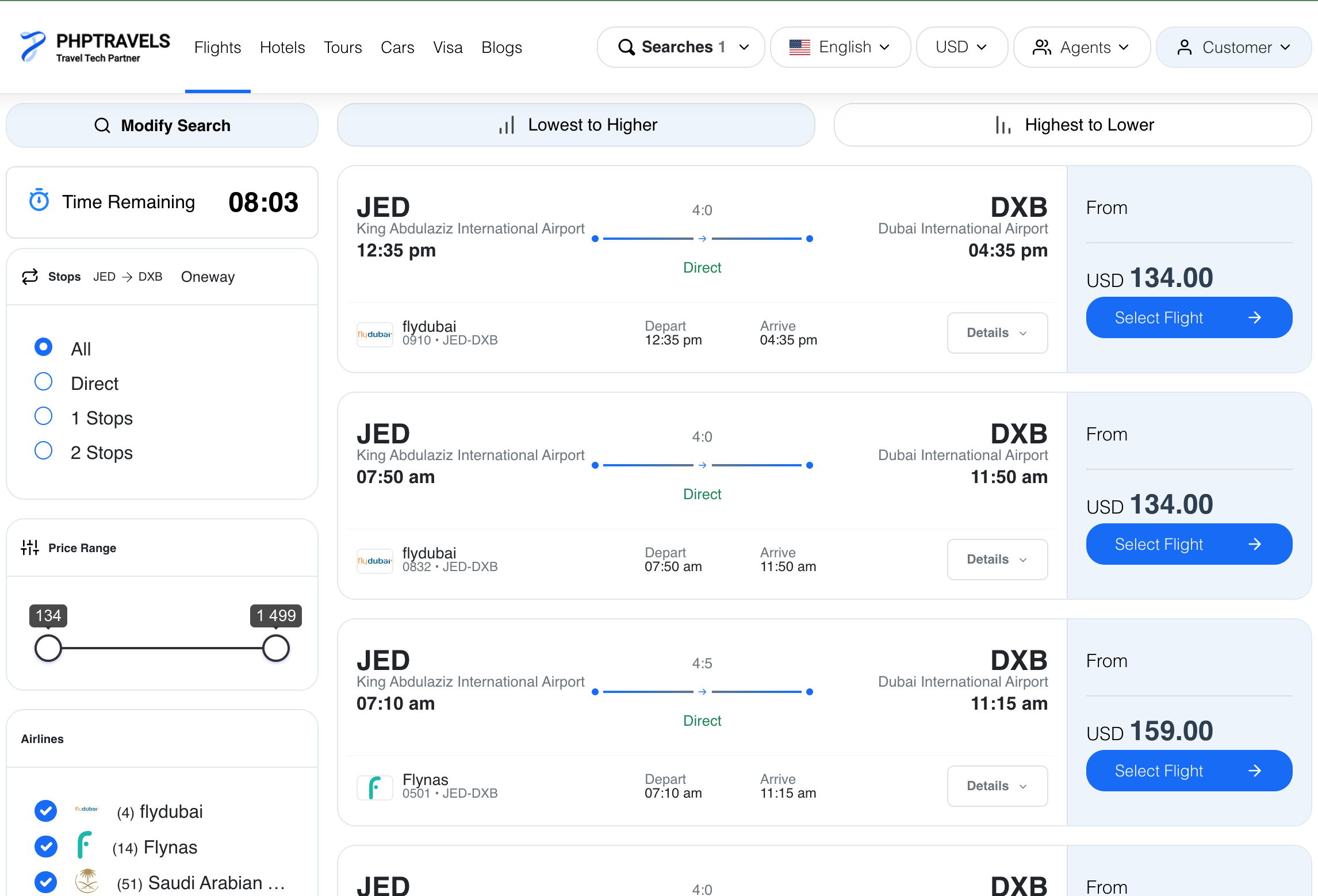Open the USD currency dropdown

click(x=962, y=47)
